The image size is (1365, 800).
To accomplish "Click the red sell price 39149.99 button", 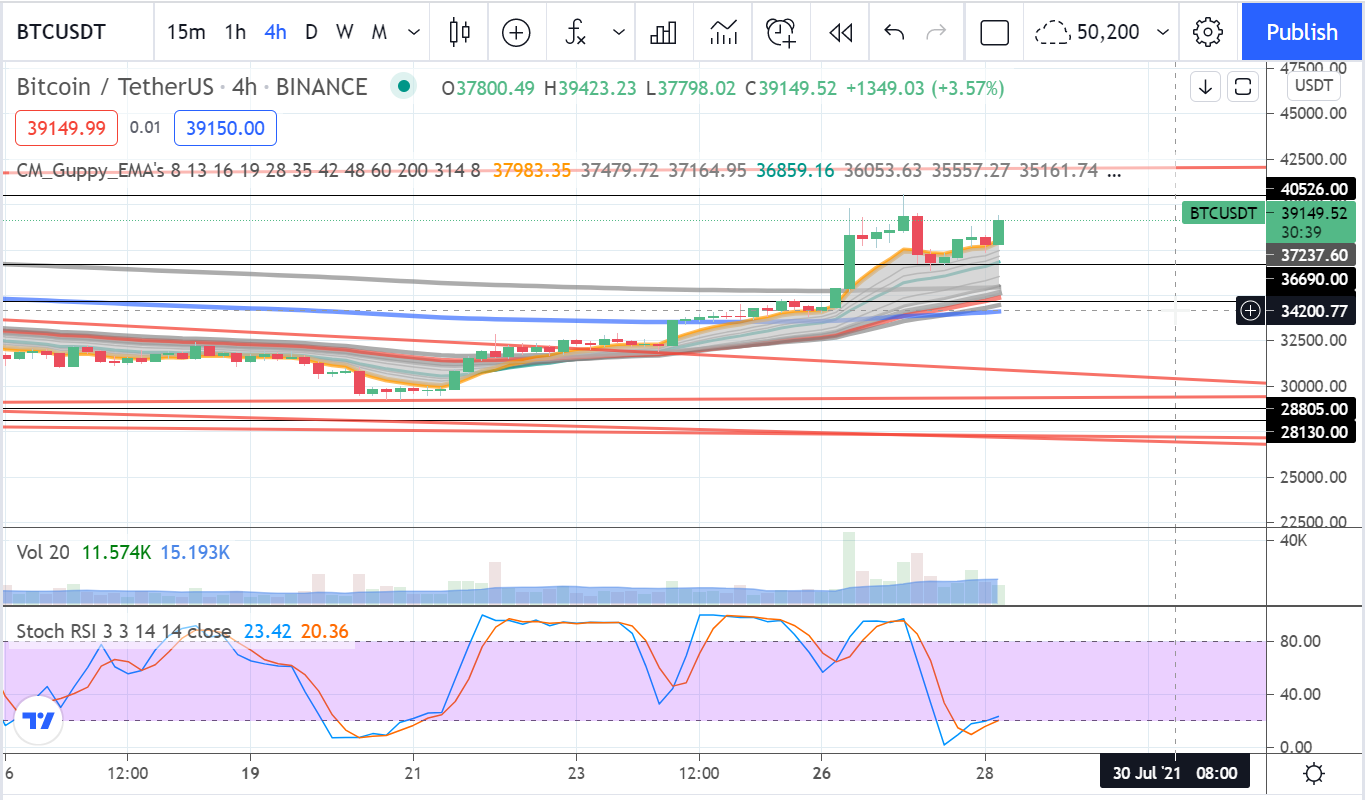I will [x=67, y=128].
